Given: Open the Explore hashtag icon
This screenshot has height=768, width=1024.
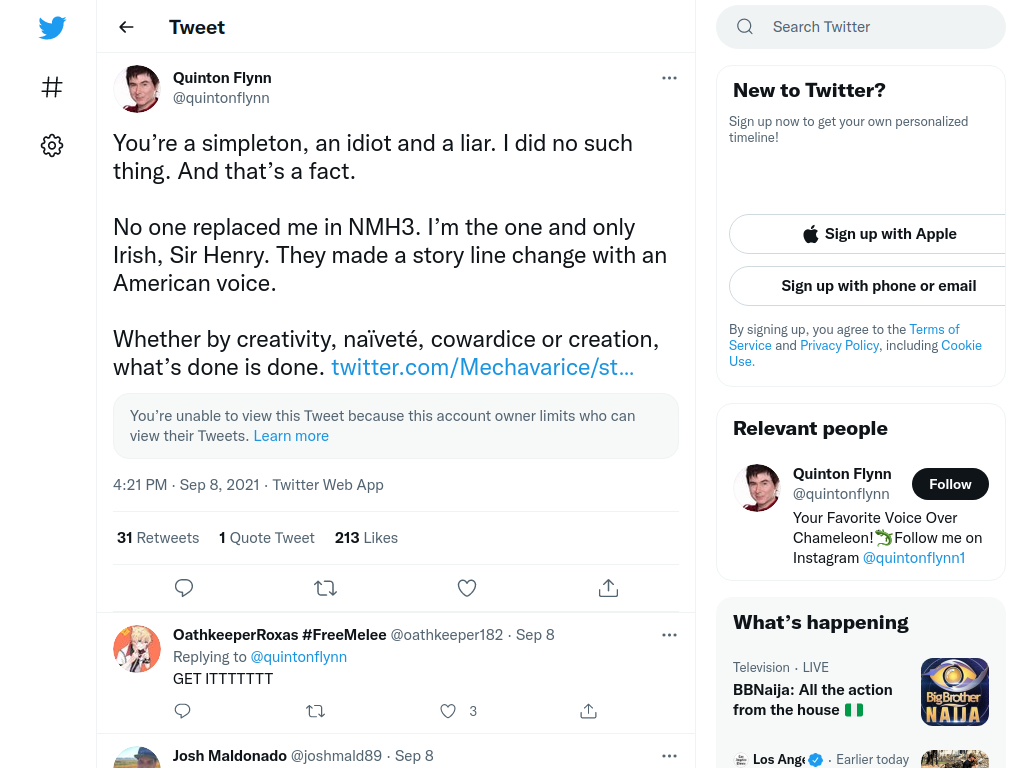Looking at the screenshot, I should click(52, 87).
